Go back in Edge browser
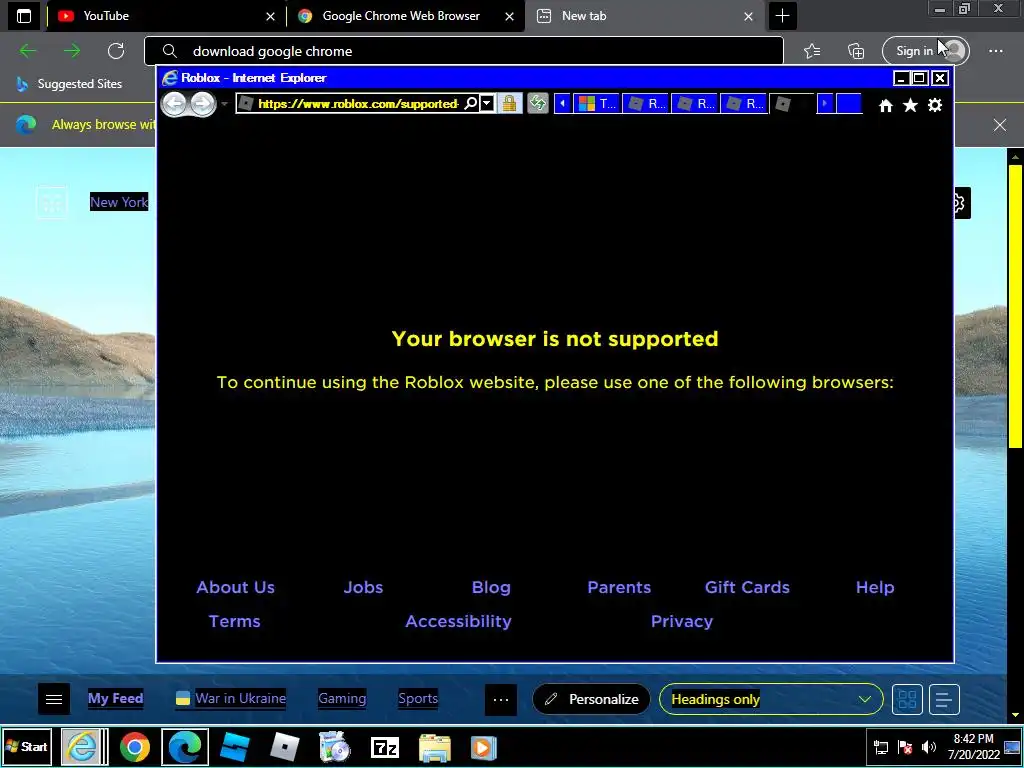The image size is (1024, 768). click(28, 51)
